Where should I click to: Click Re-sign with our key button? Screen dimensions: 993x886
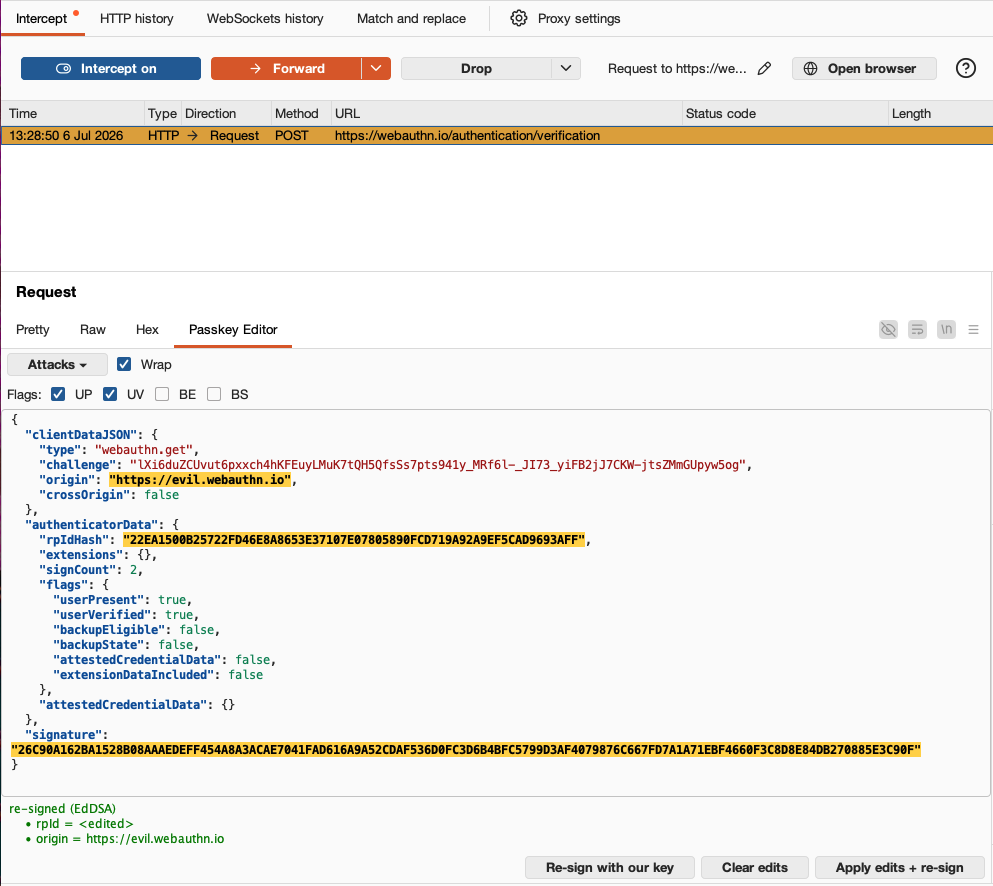click(610, 867)
